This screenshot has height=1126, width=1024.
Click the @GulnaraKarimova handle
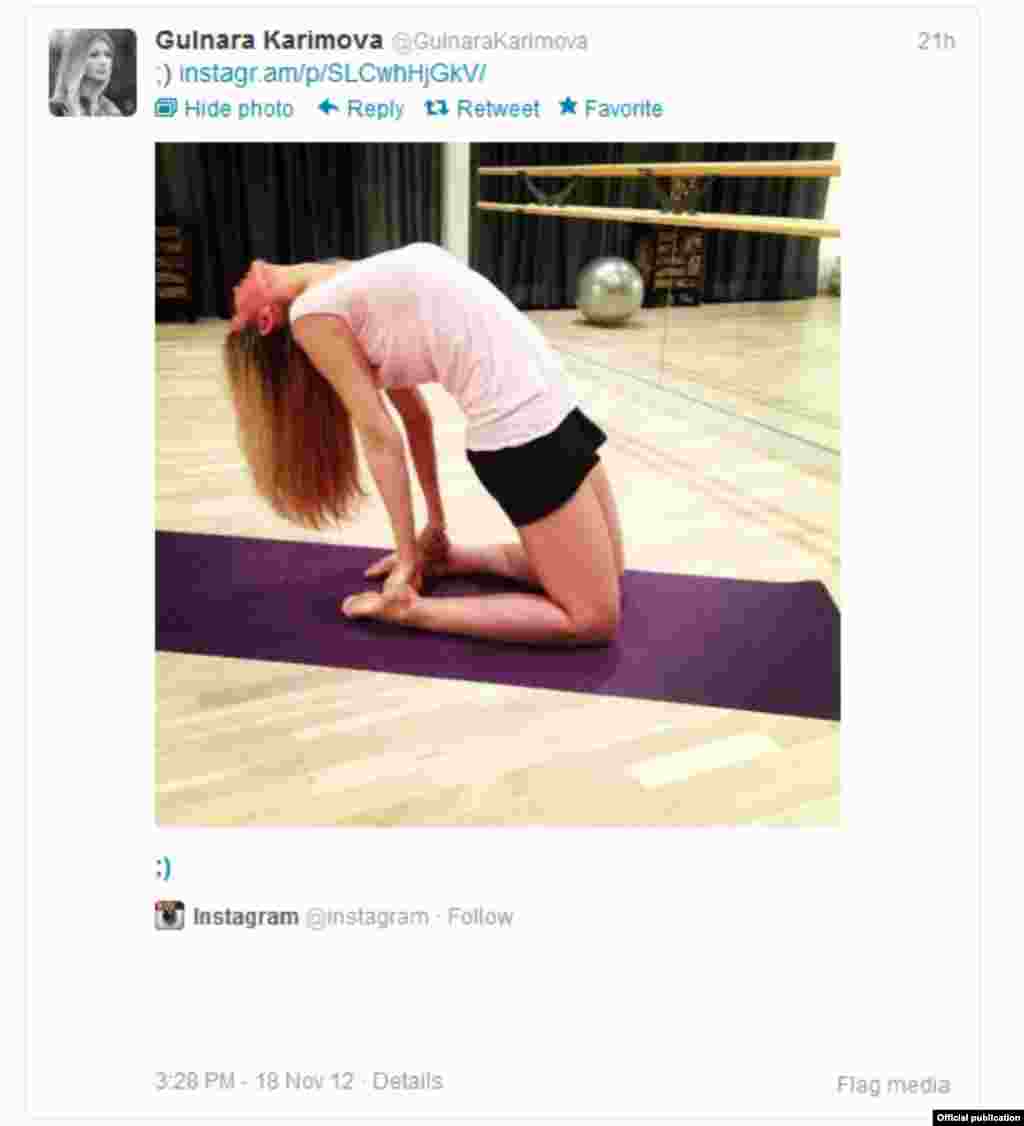pos(490,42)
